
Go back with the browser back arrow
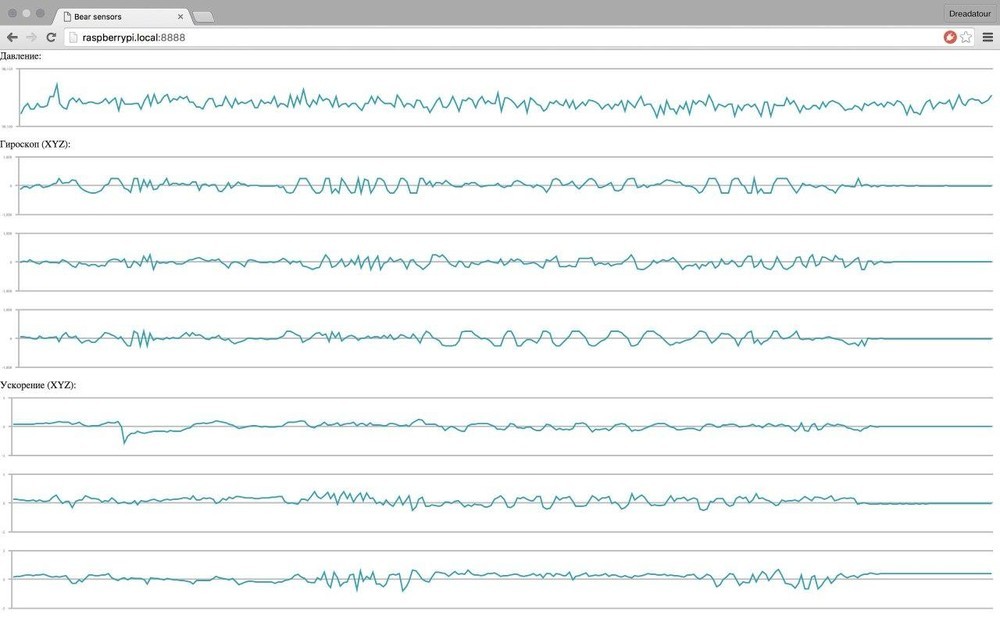tap(12, 37)
